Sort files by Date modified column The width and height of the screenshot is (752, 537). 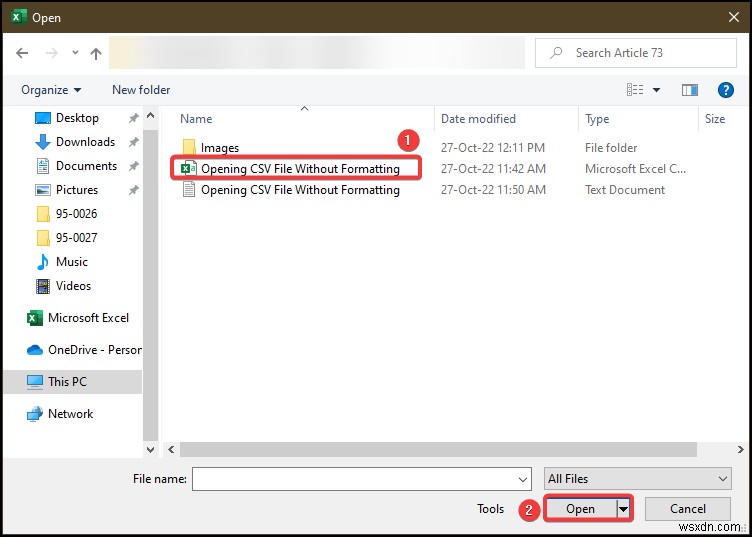(478, 119)
